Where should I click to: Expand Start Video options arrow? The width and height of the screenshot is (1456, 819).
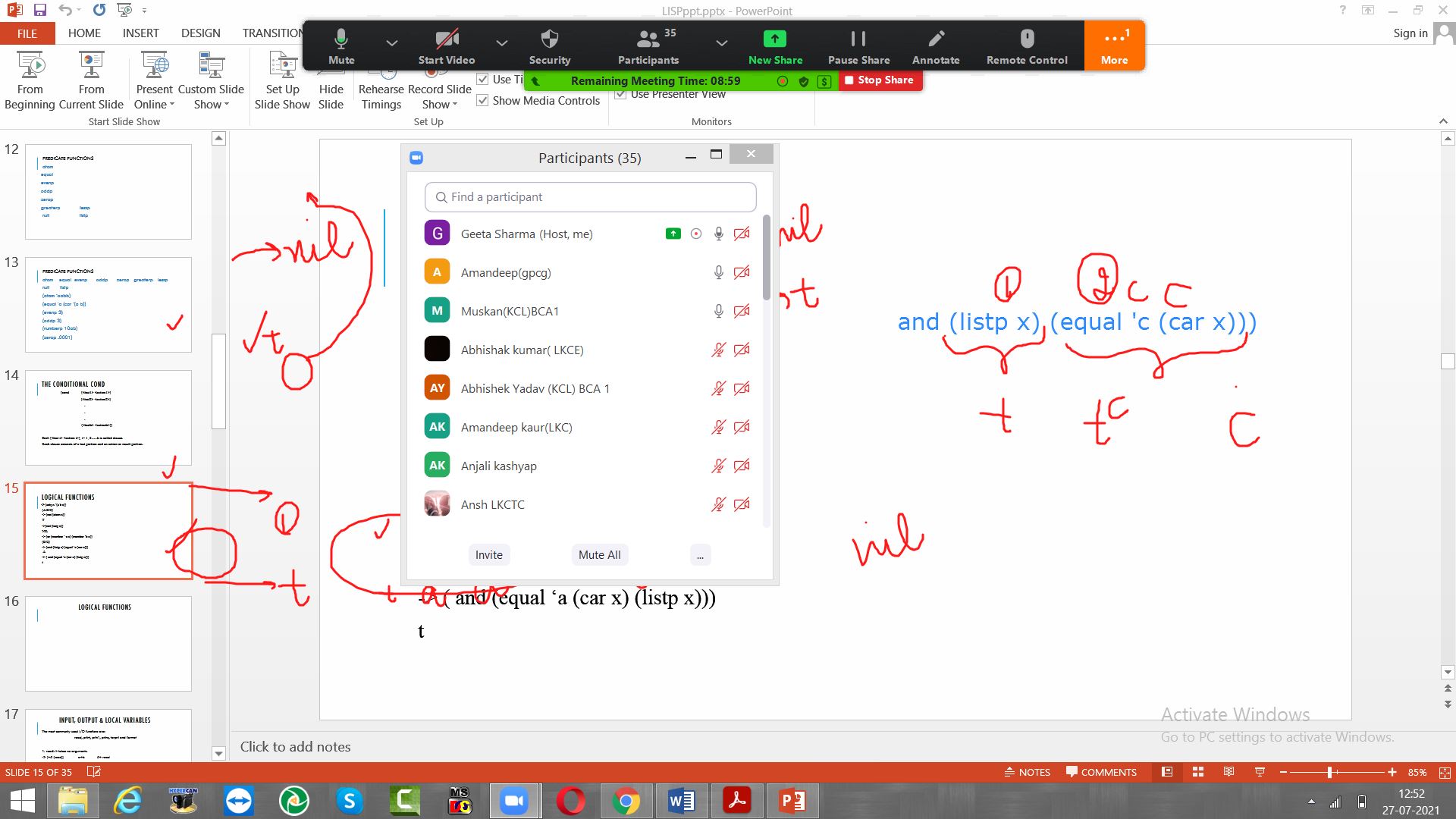[501, 42]
